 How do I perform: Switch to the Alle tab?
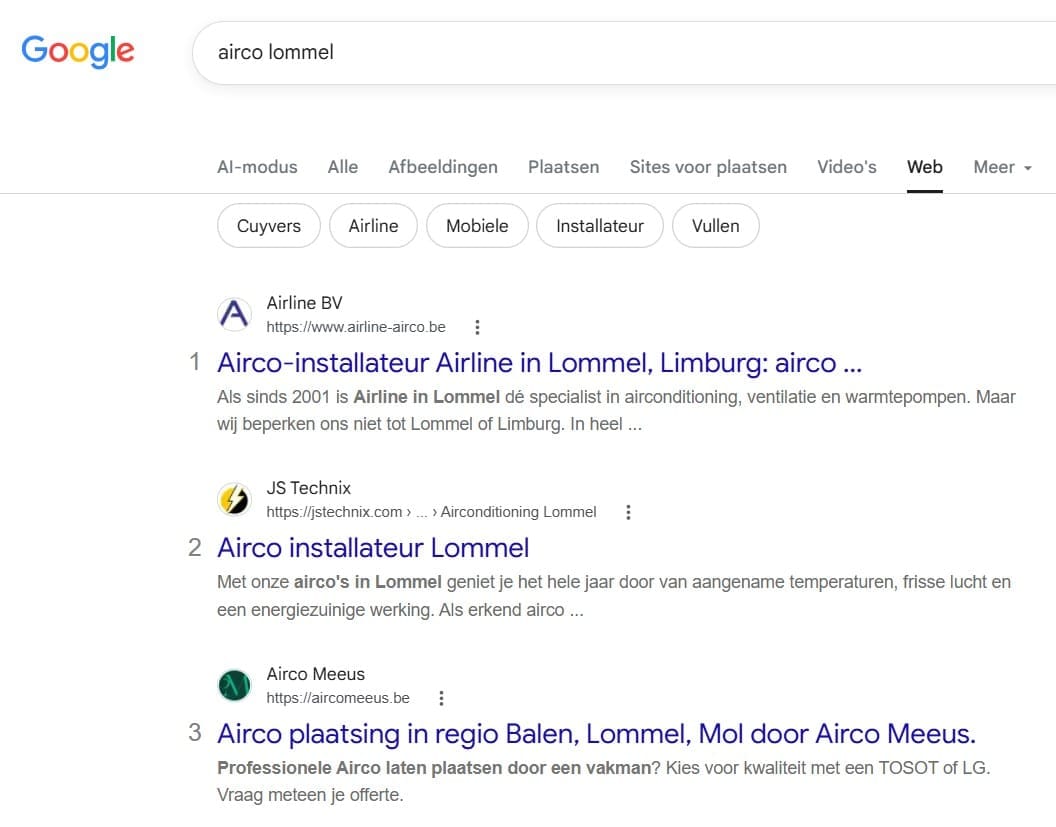(x=343, y=167)
